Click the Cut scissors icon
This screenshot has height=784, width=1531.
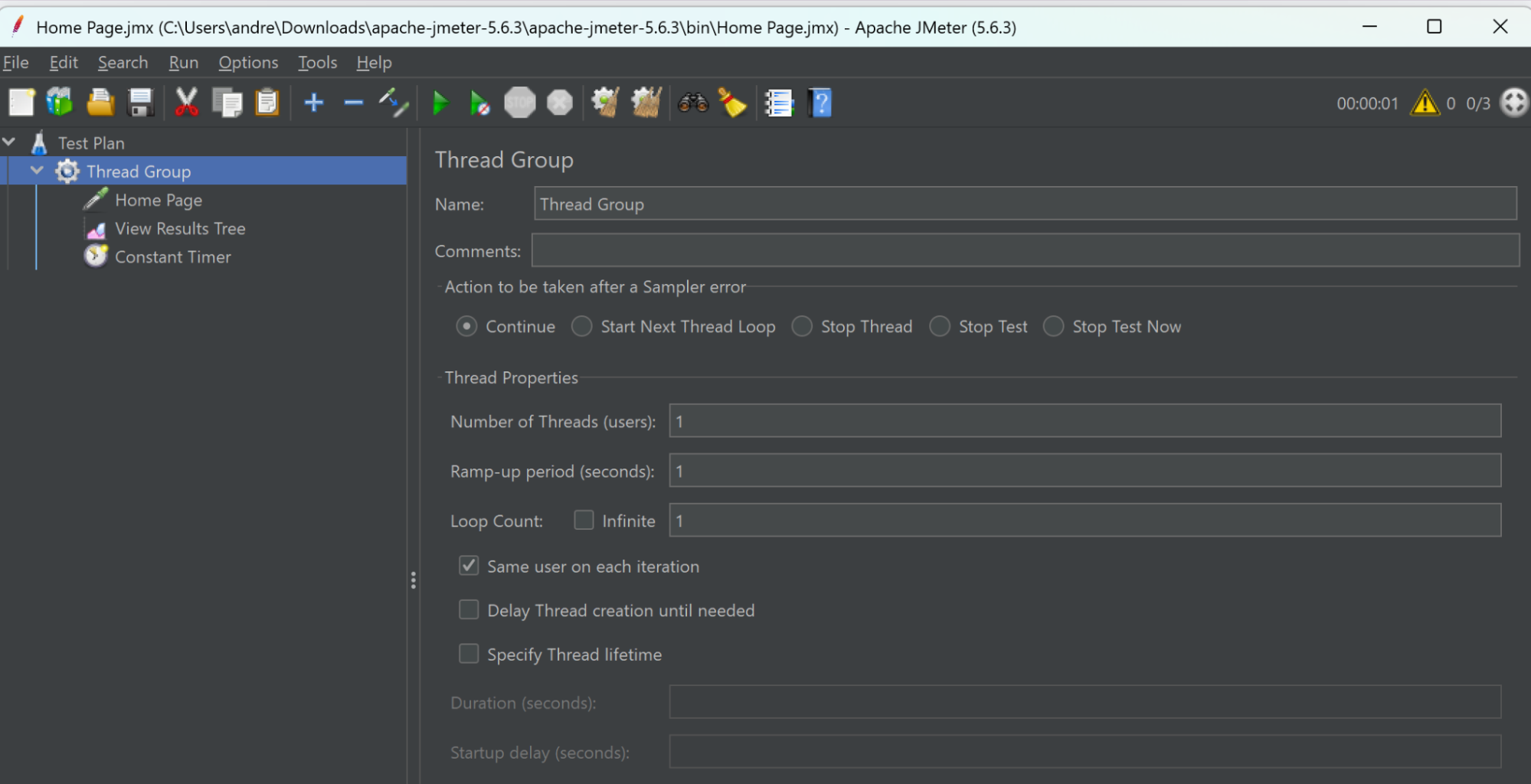tap(186, 103)
